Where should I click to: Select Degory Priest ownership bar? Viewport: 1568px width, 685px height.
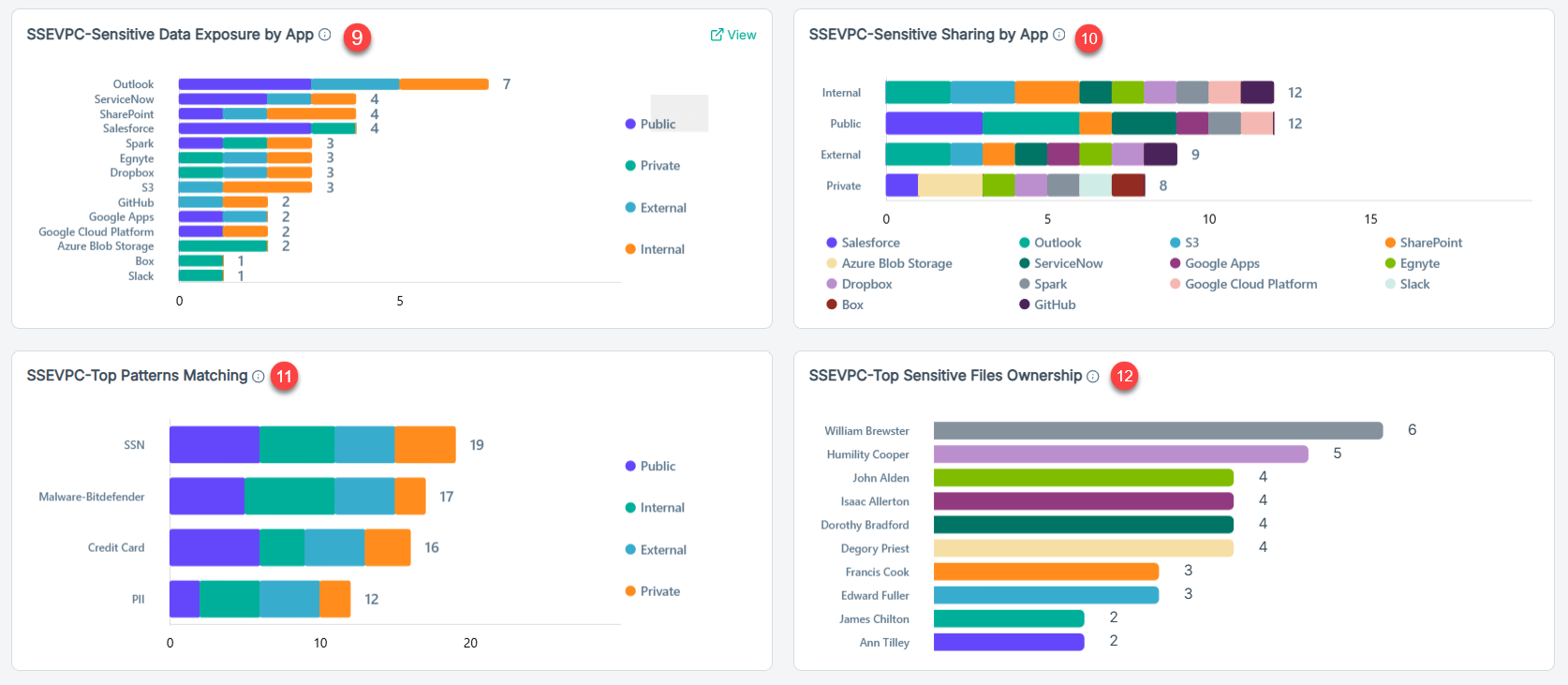[1084, 548]
